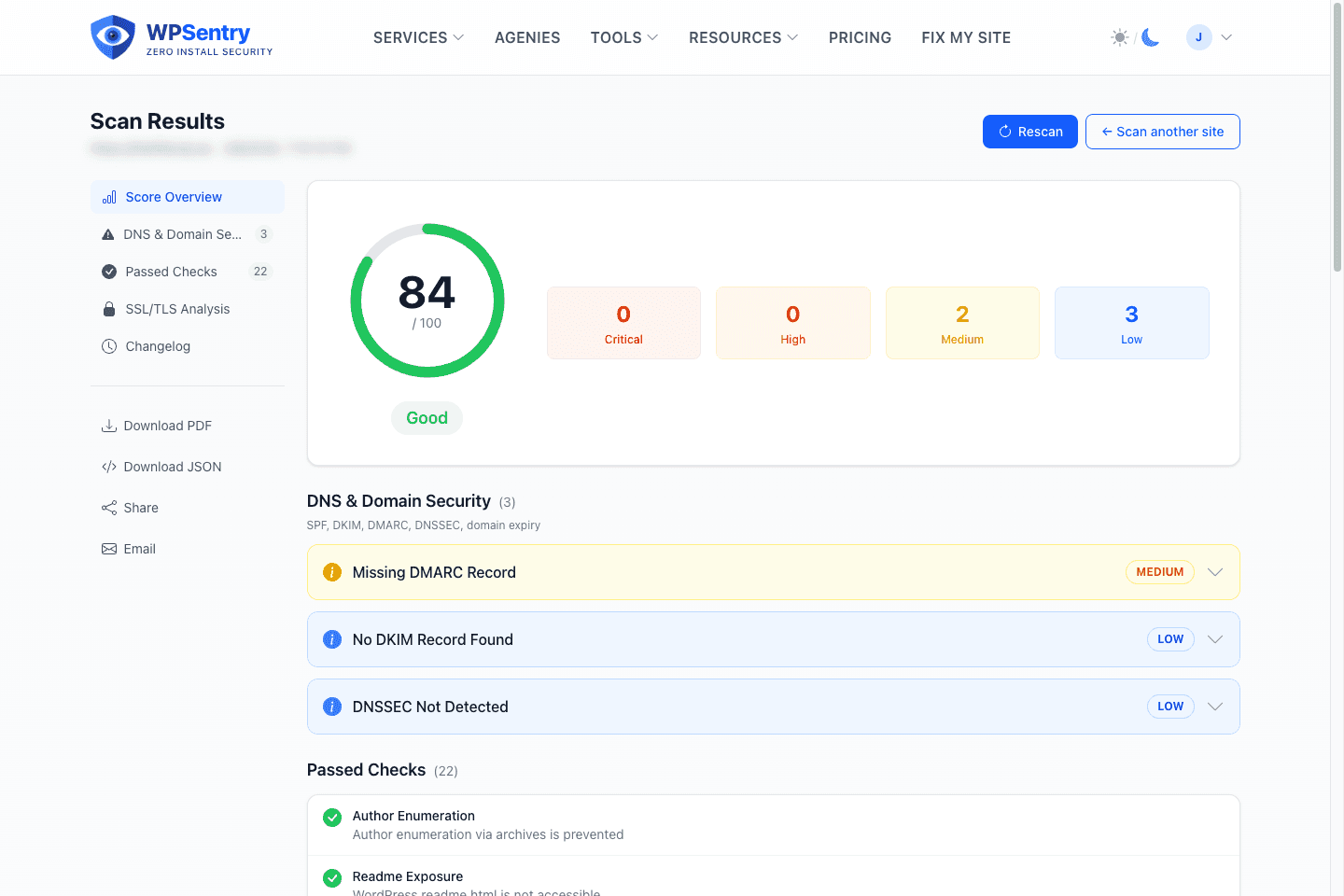The height and width of the screenshot is (896, 1344).
Task: Click Scan another site button
Action: 1163,132
